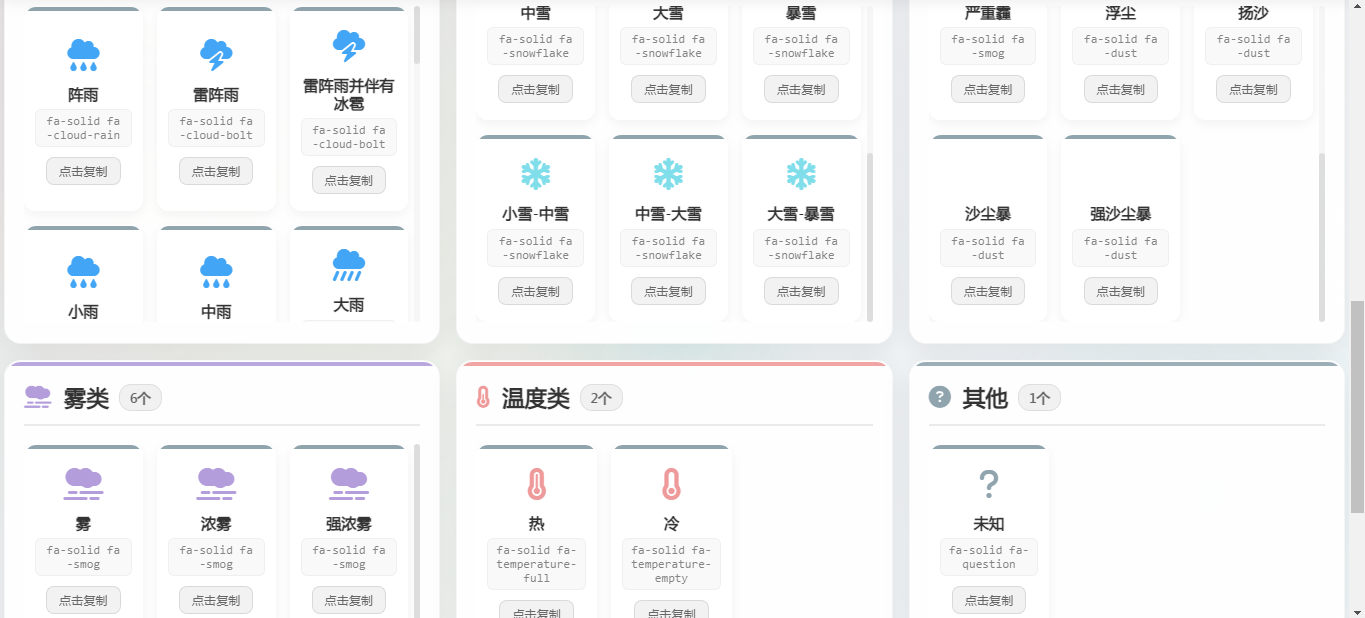Click the 大雨 card title
The height and width of the screenshot is (618, 1365).
(x=349, y=305)
